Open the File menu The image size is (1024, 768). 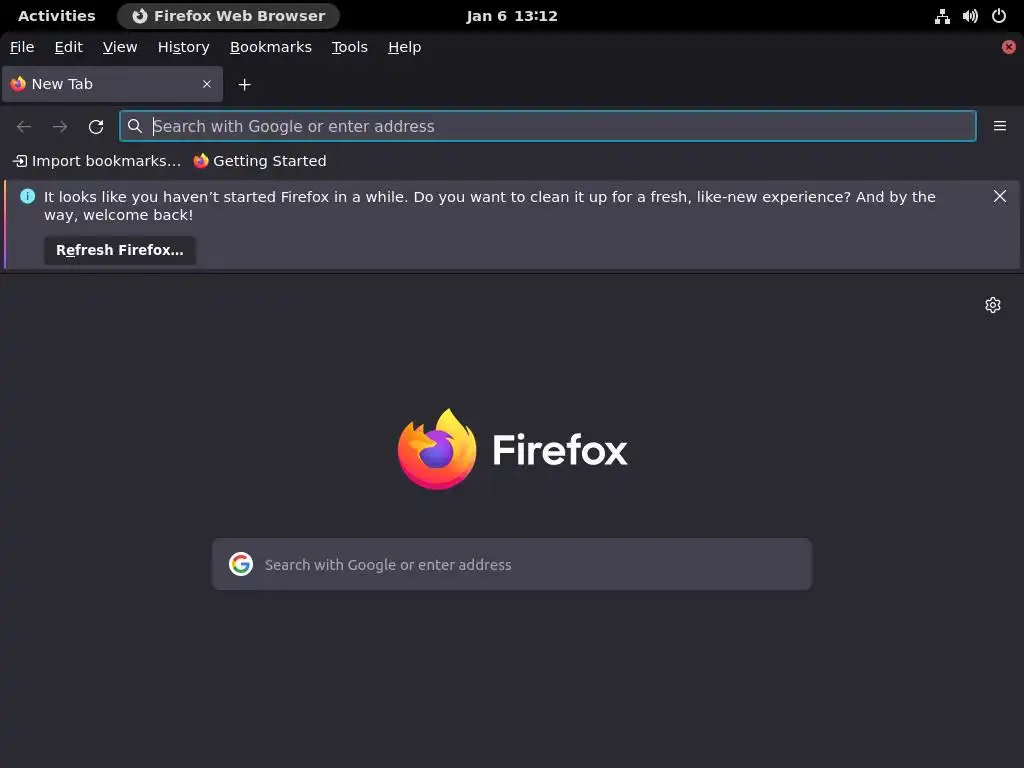(22, 47)
